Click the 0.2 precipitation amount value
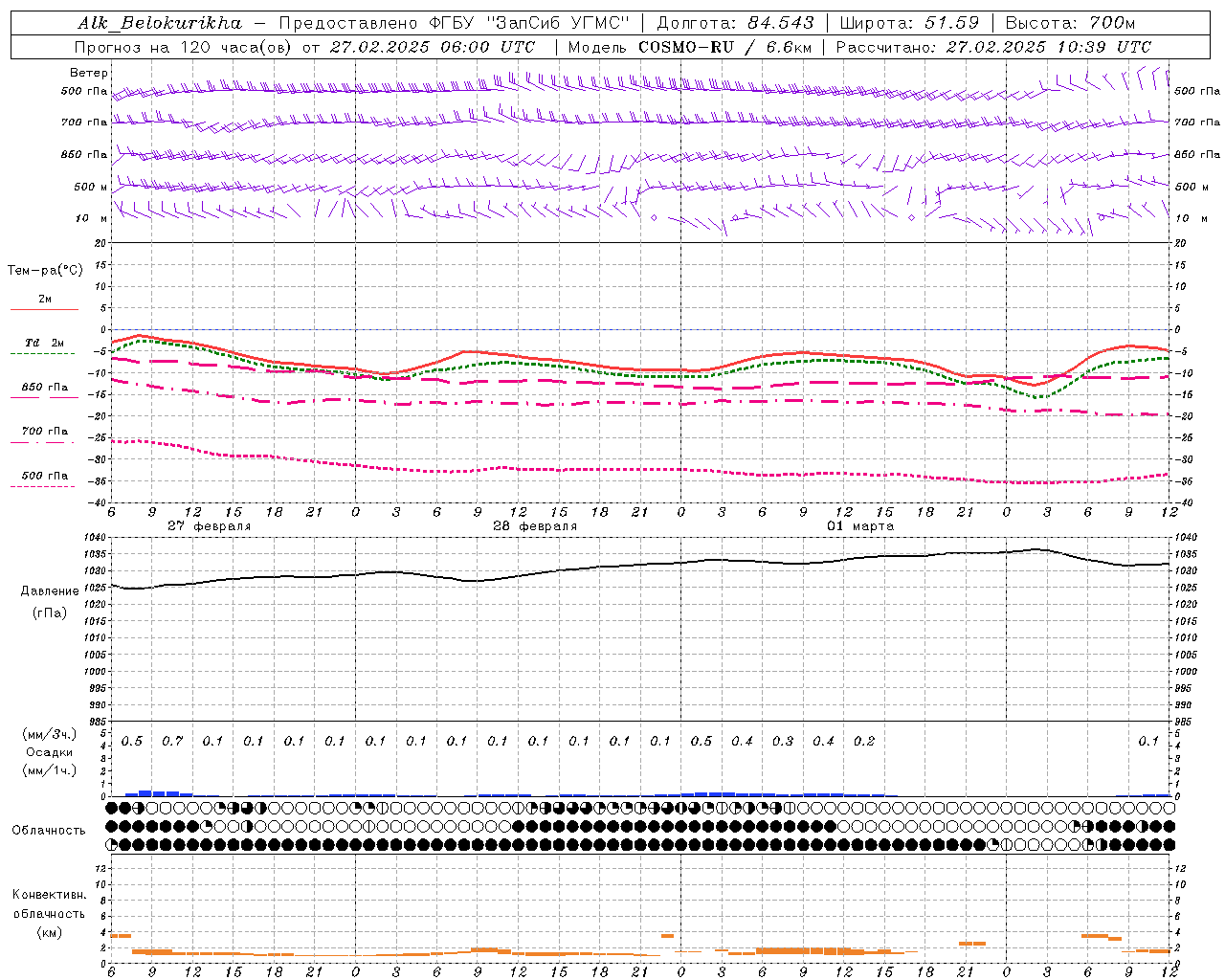The width and height of the screenshot is (1225, 980). [x=864, y=741]
